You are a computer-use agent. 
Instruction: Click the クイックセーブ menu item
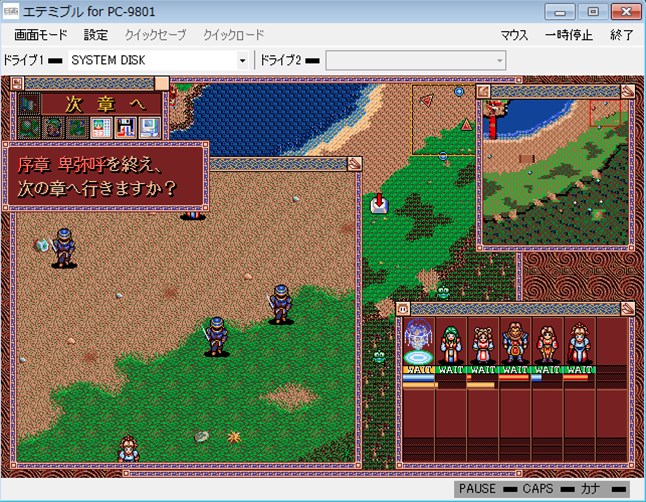point(155,35)
